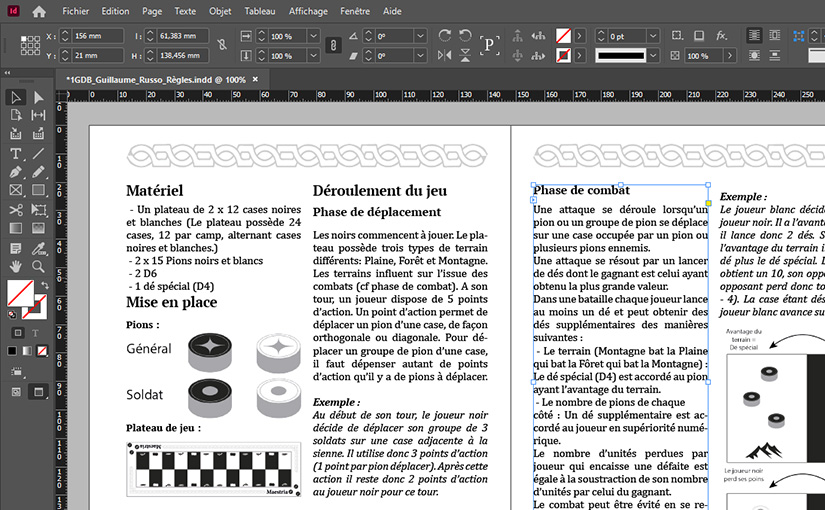Screen dimensions: 825x510
Task: Apply gradient button in toolbox
Action: 27,351
